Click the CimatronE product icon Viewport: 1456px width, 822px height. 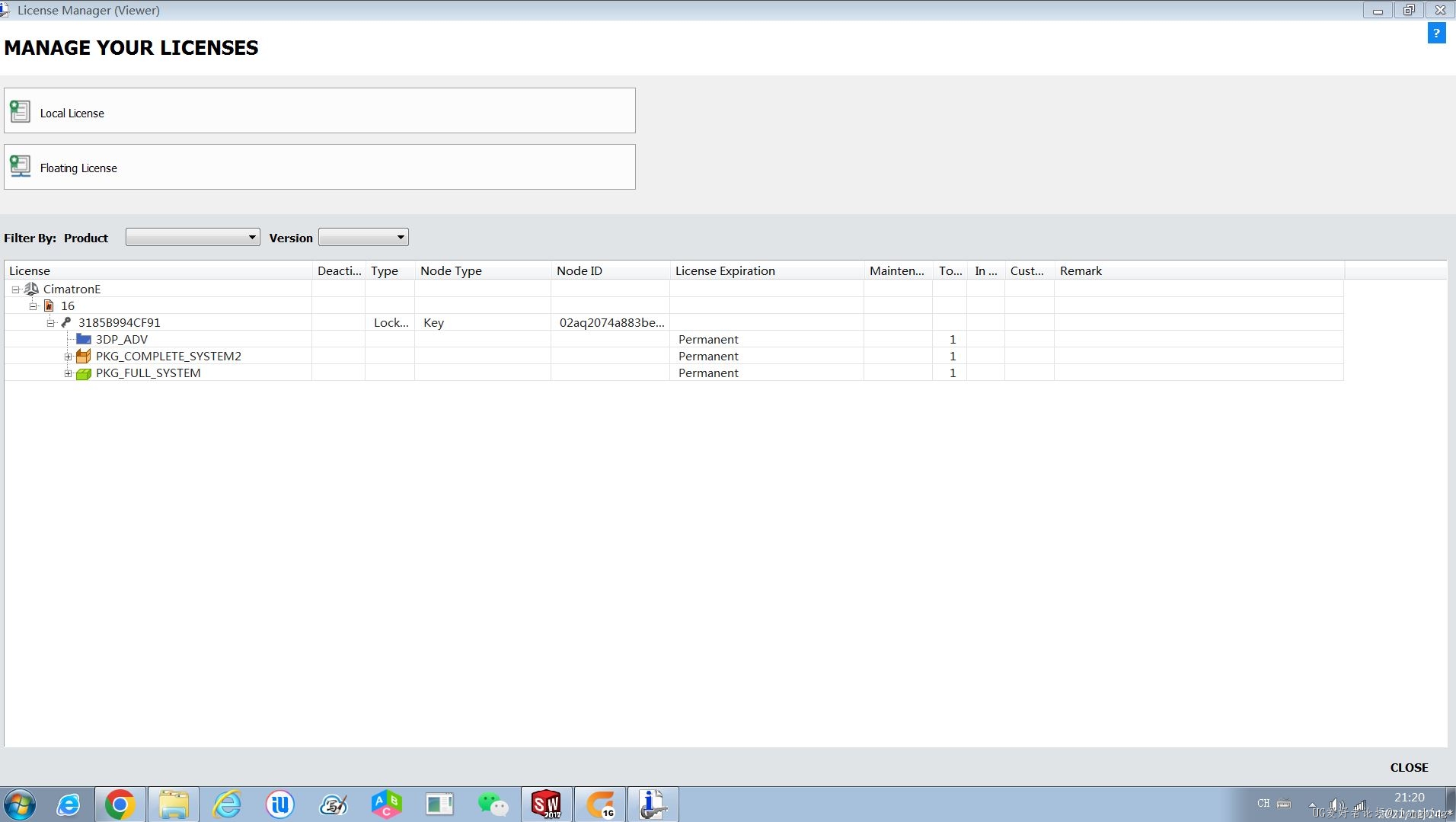(x=31, y=289)
